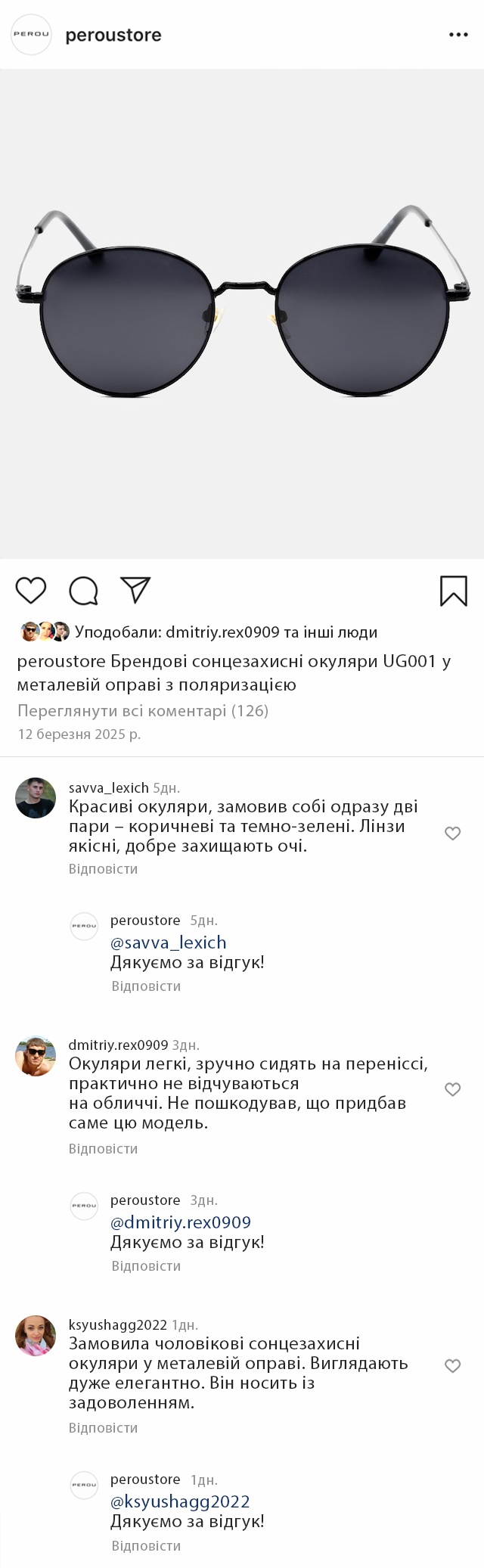Open the three-dot more options menu

(458, 35)
